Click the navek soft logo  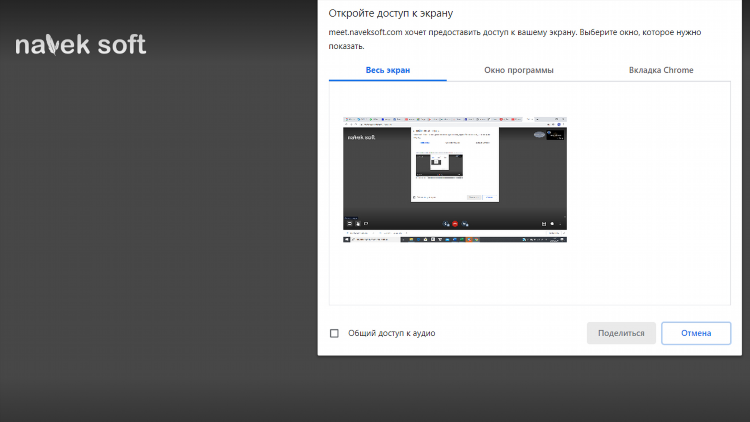[80, 44]
